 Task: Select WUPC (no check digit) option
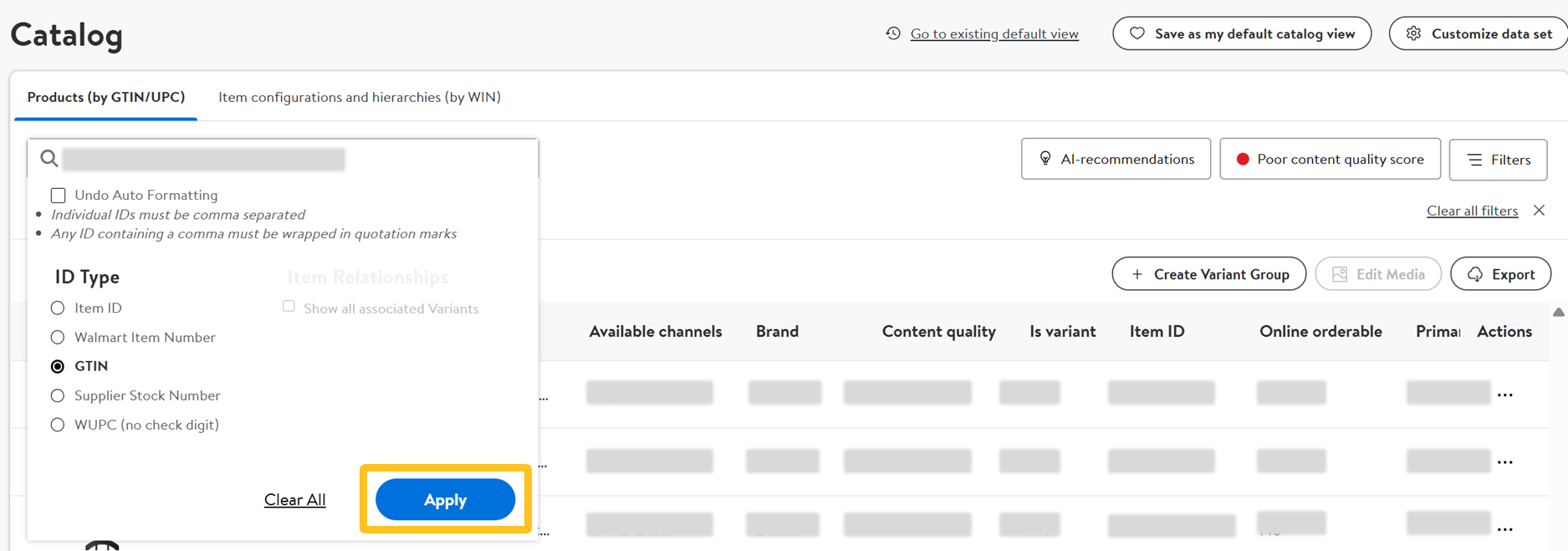pyautogui.click(x=58, y=425)
